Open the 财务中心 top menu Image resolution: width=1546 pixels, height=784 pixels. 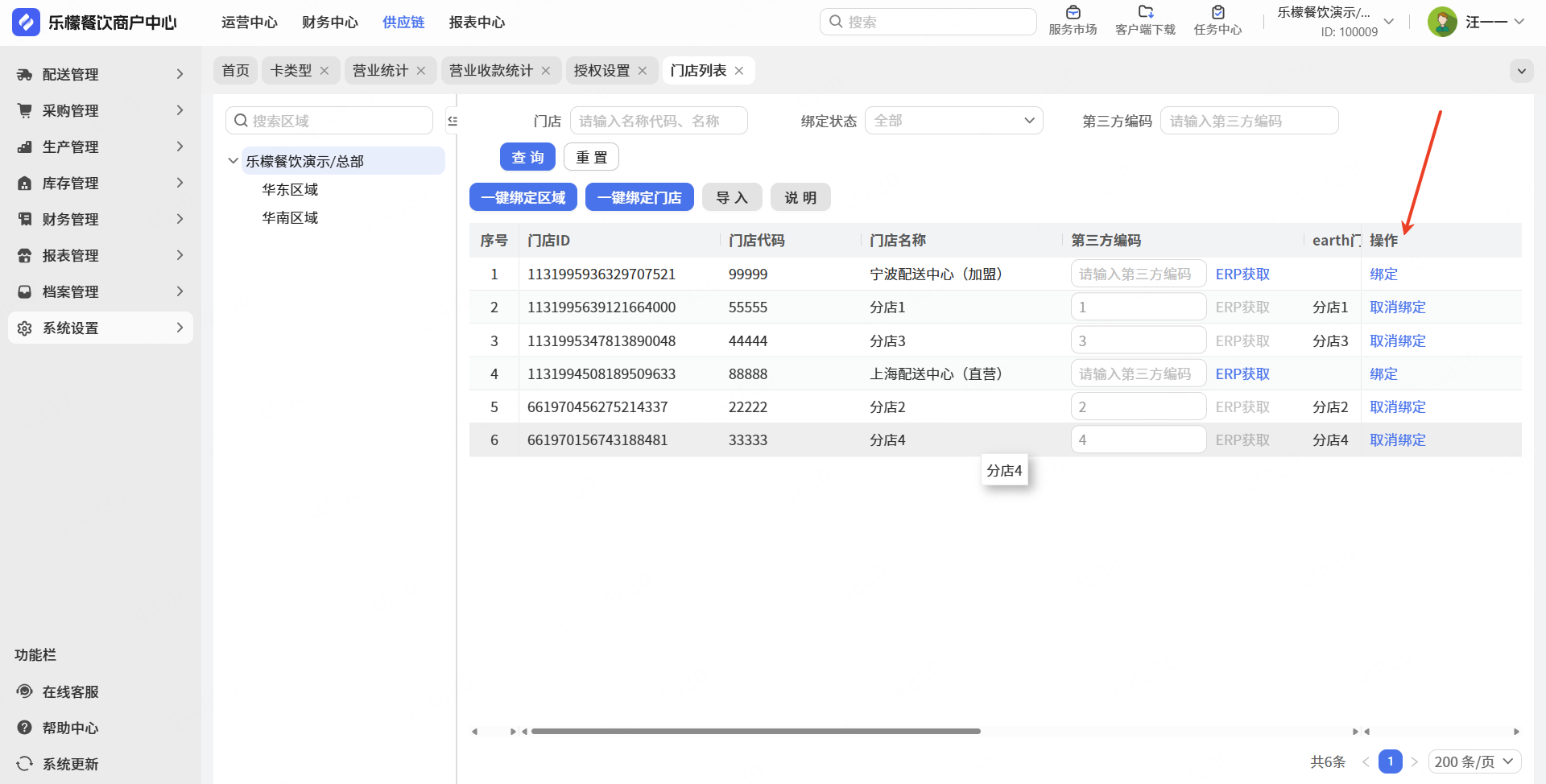(330, 23)
